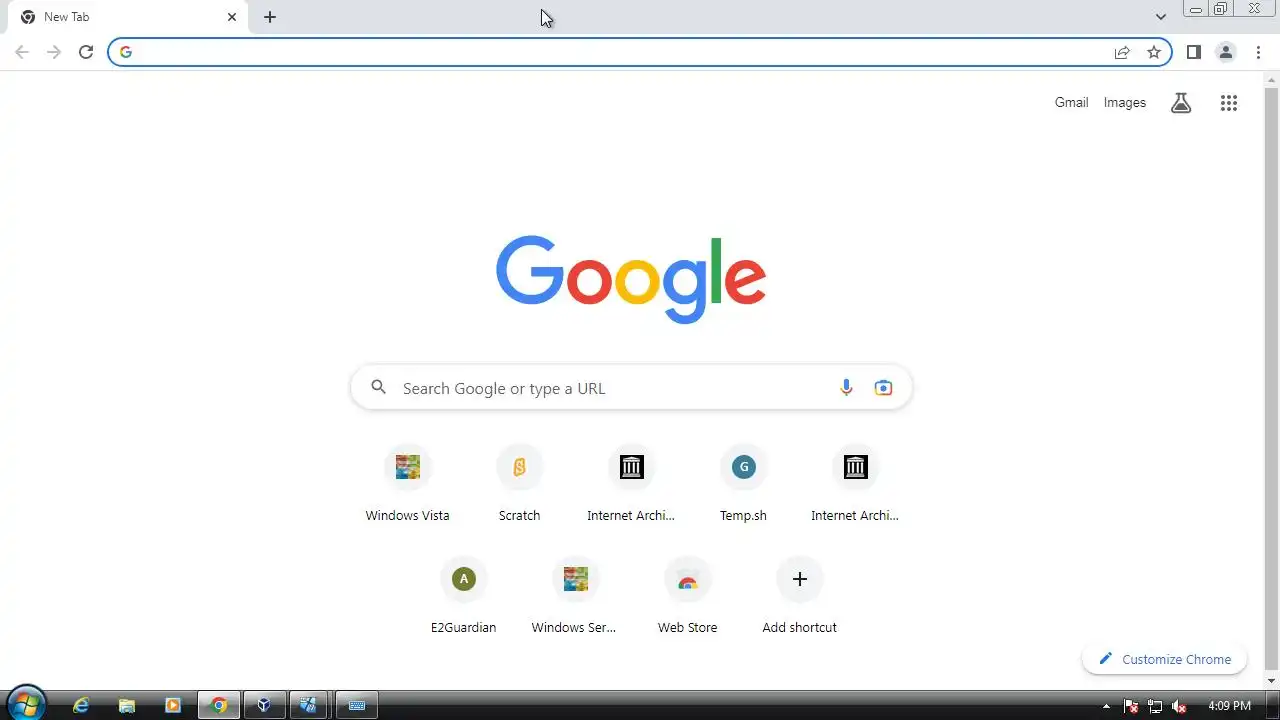Click the 4:09 PM taskbar clock

point(1229,706)
